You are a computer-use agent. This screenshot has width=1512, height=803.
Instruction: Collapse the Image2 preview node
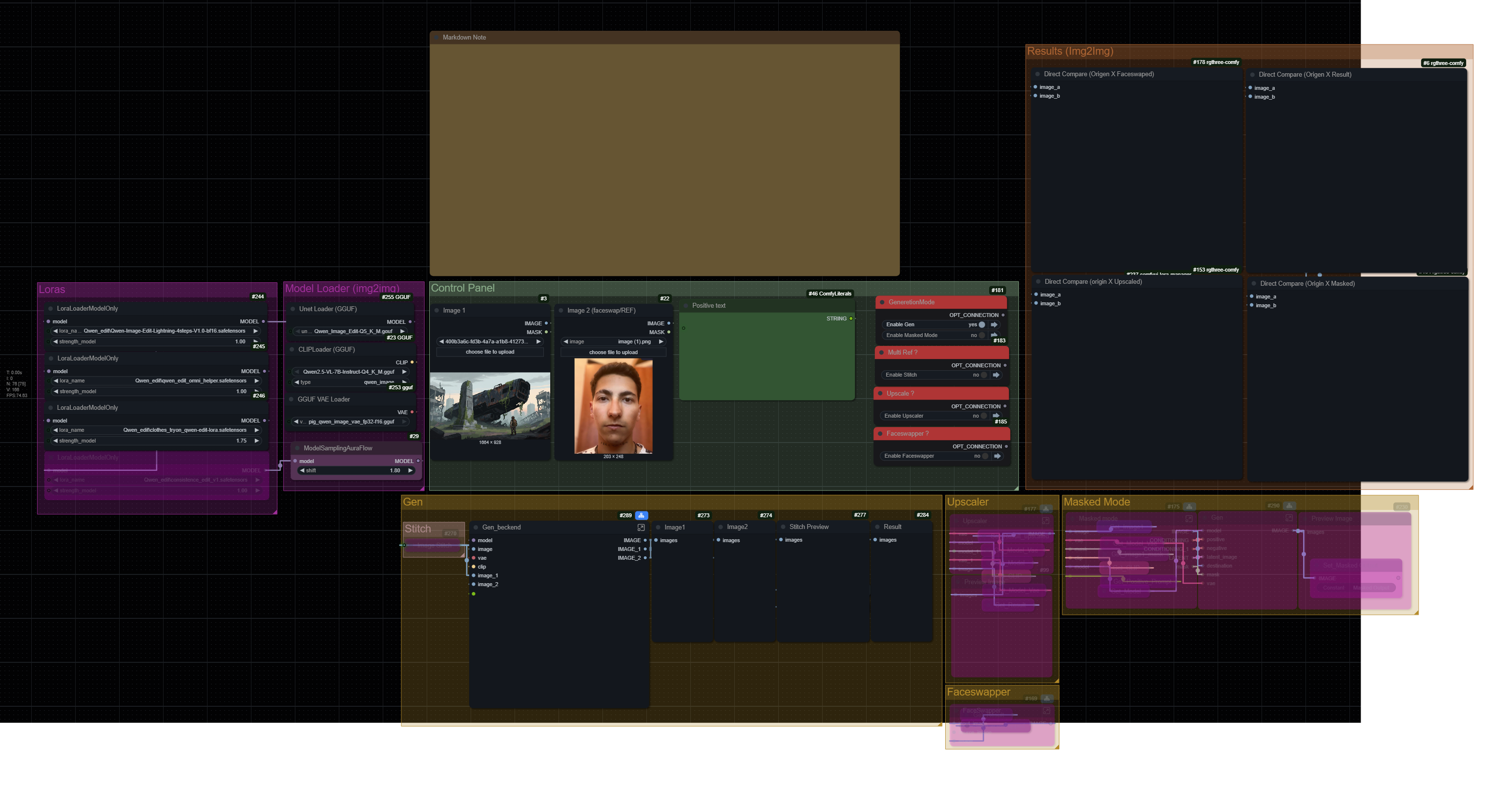click(x=721, y=528)
